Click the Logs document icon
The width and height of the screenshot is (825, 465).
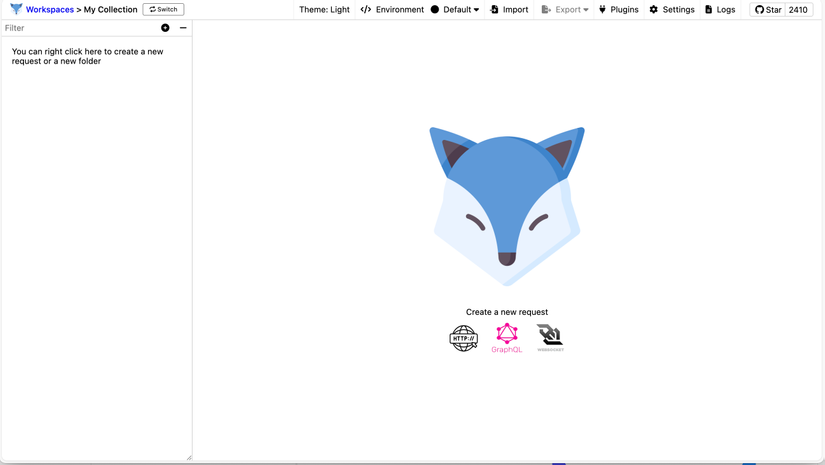[709, 9]
